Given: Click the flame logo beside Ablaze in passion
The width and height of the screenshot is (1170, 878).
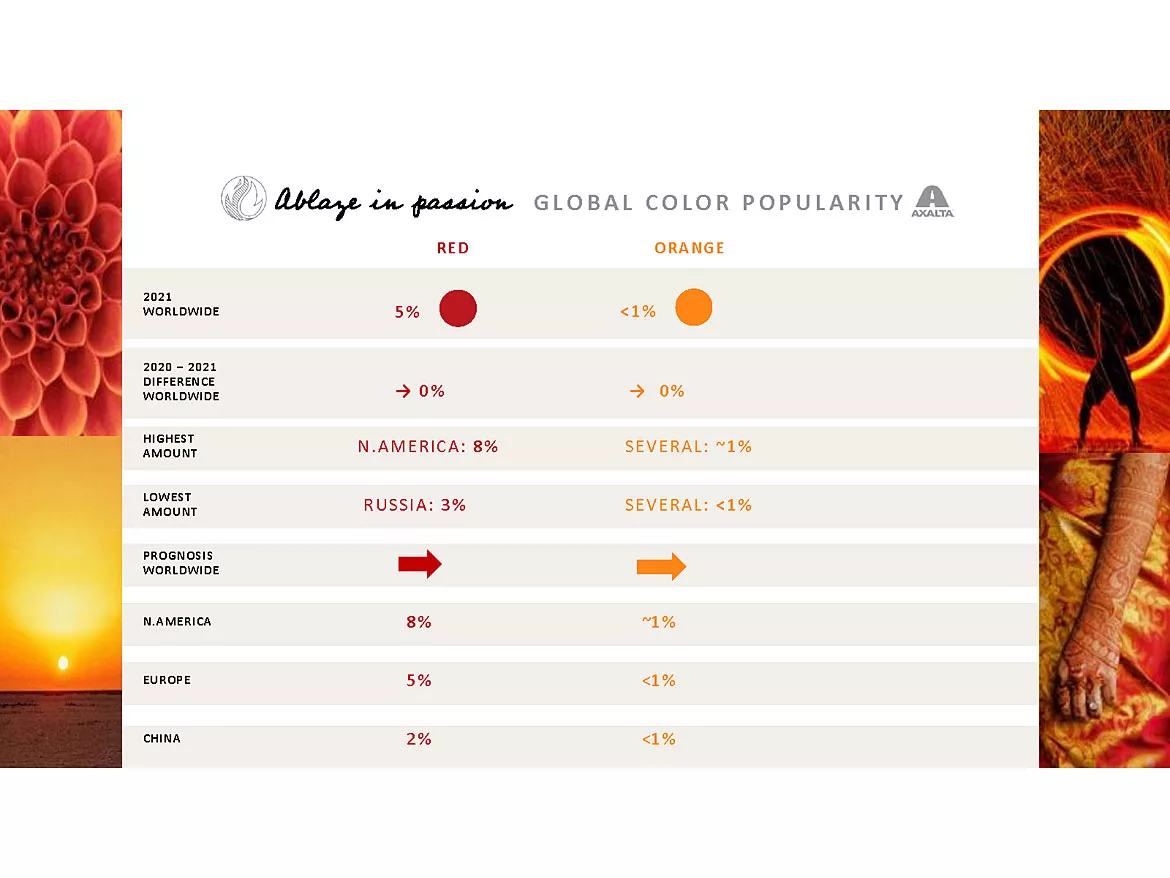Looking at the screenshot, I should point(244,198).
